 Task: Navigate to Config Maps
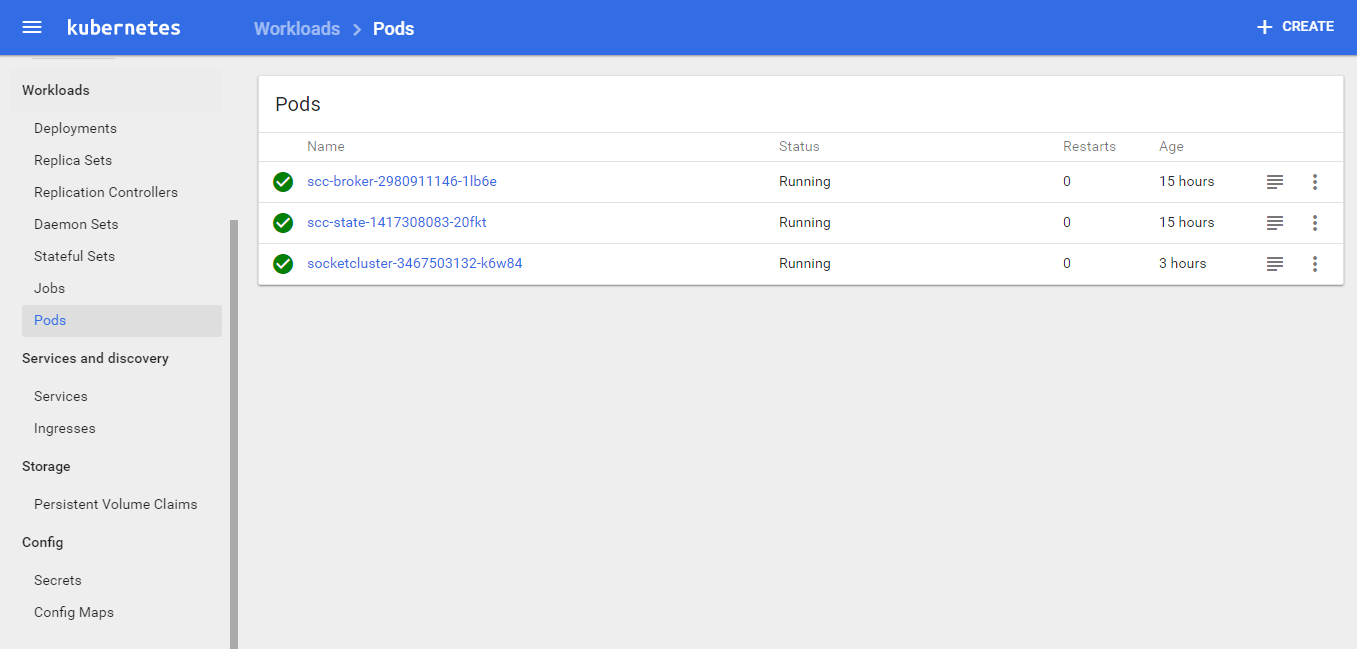click(x=74, y=613)
